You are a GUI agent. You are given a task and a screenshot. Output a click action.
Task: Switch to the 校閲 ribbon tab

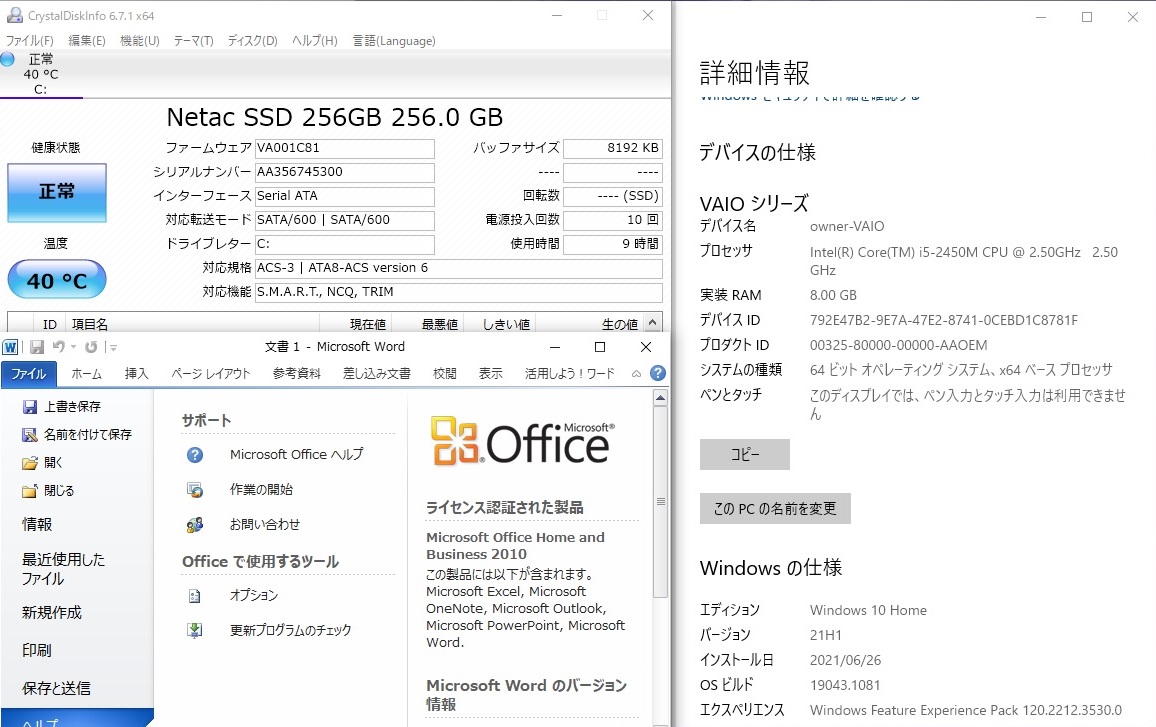(x=445, y=374)
